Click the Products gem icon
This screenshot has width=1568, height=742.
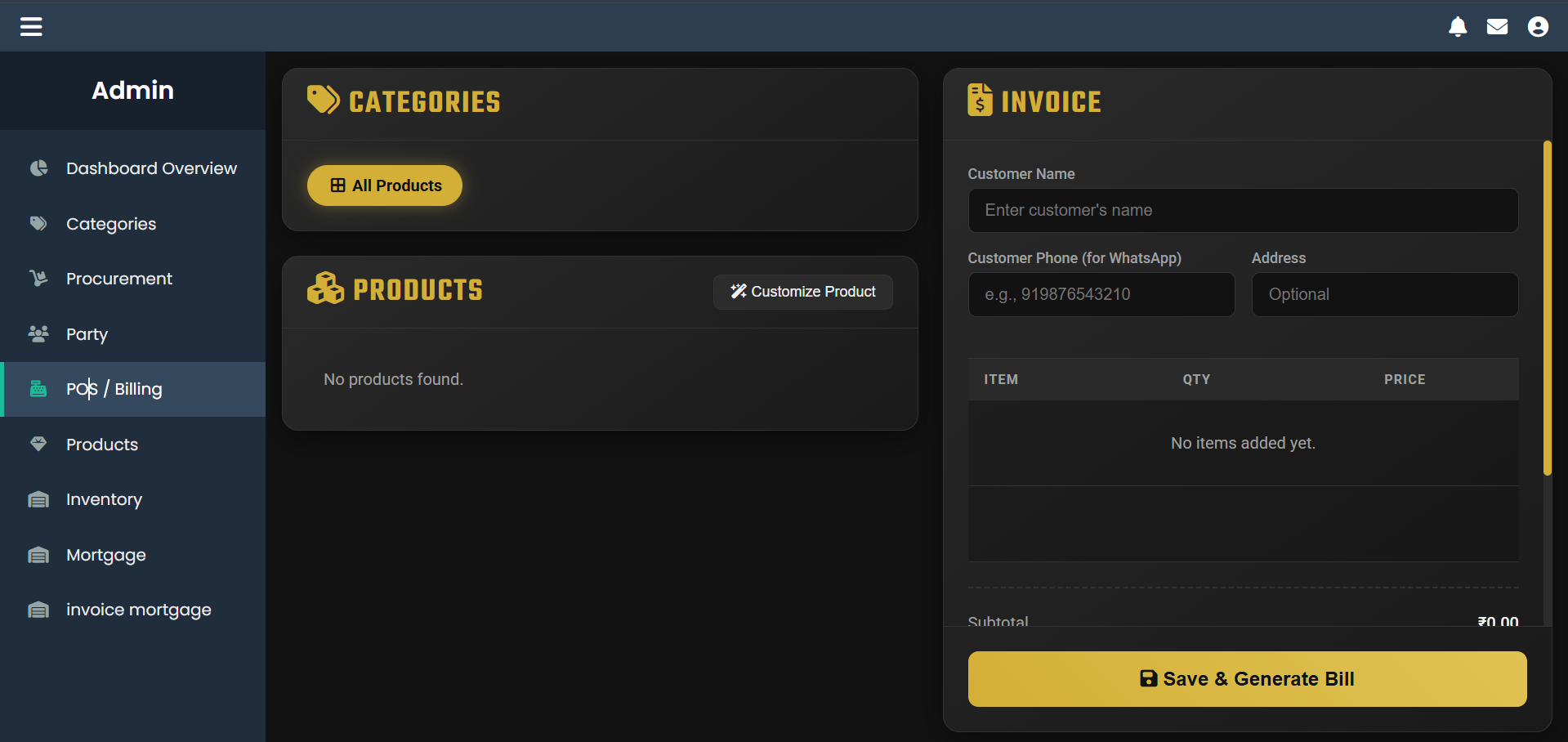pos(38,444)
